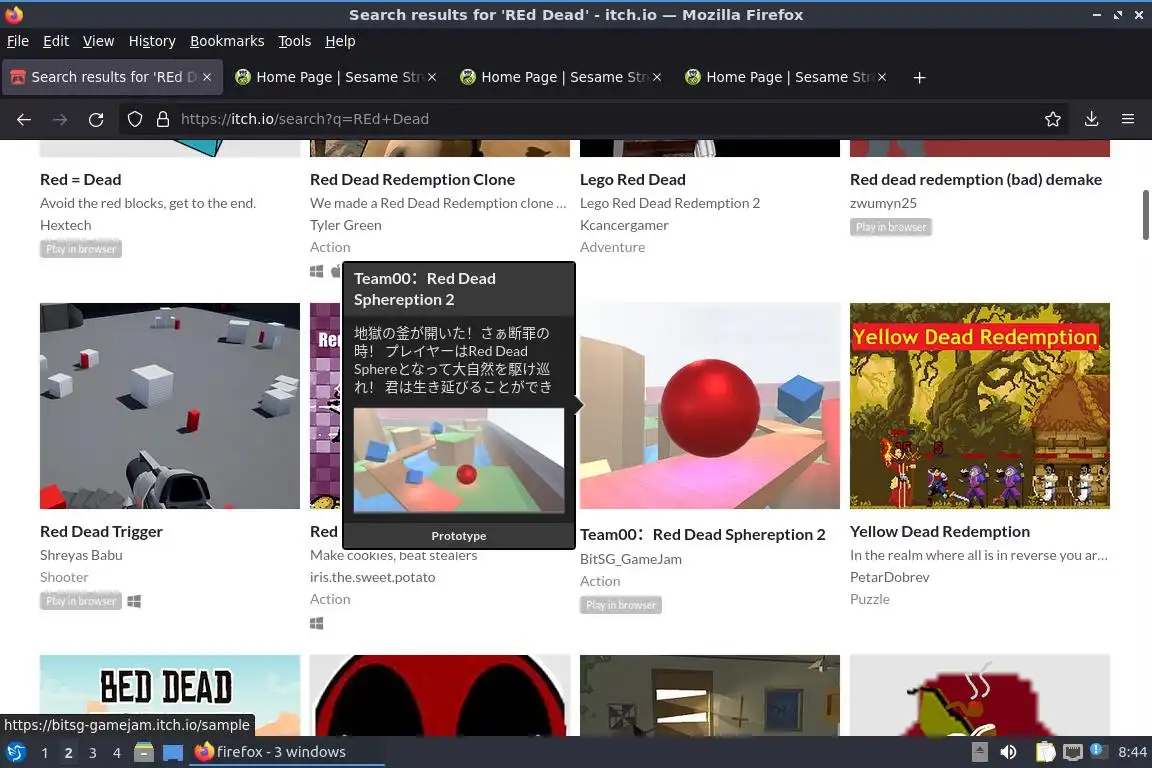Open tracking protection shield icon

coord(134,119)
